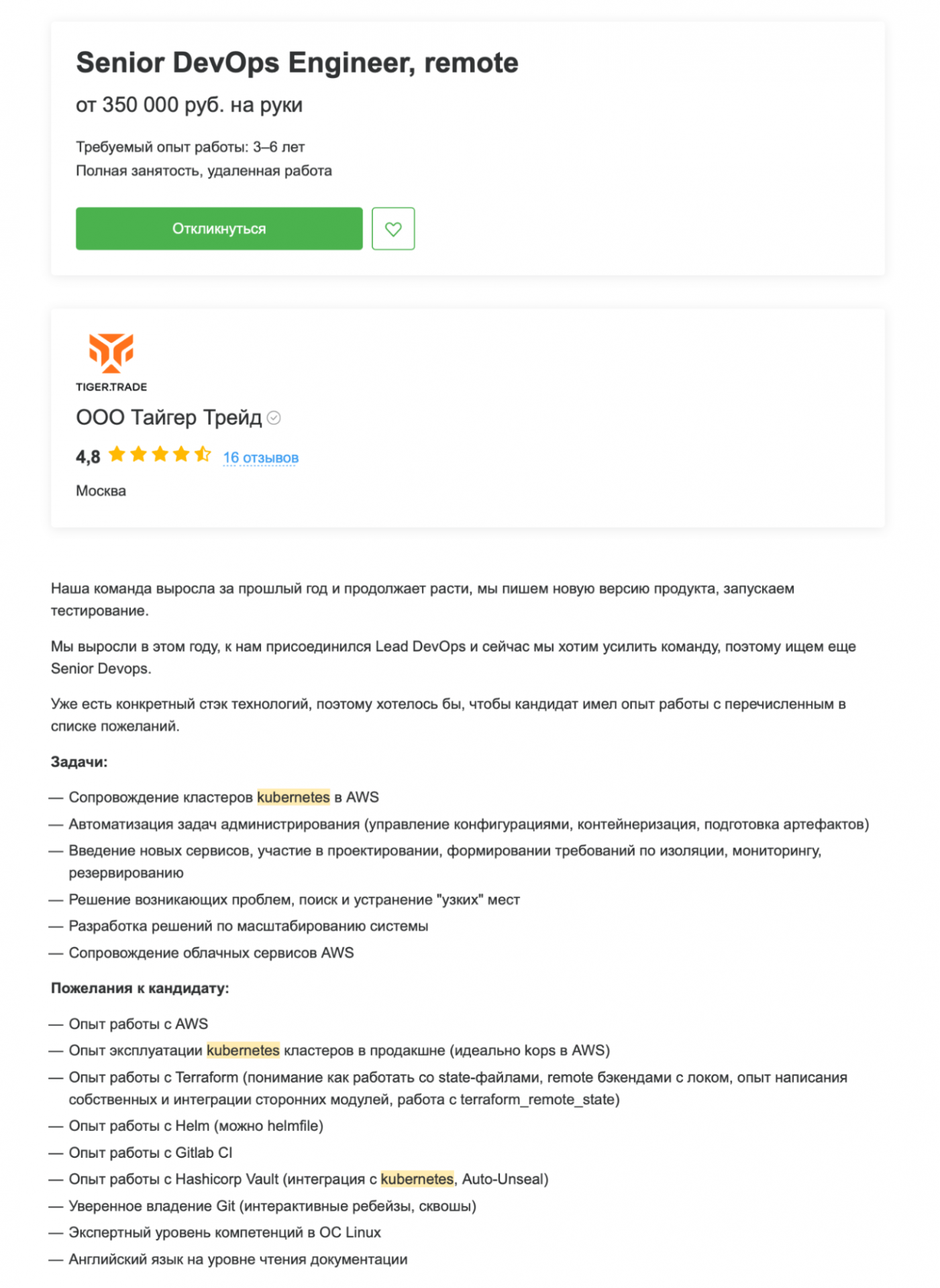Add vacancy to favorites with heart icon
Image resolution: width=940 pixels, height=1288 pixels.
point(394,229)
